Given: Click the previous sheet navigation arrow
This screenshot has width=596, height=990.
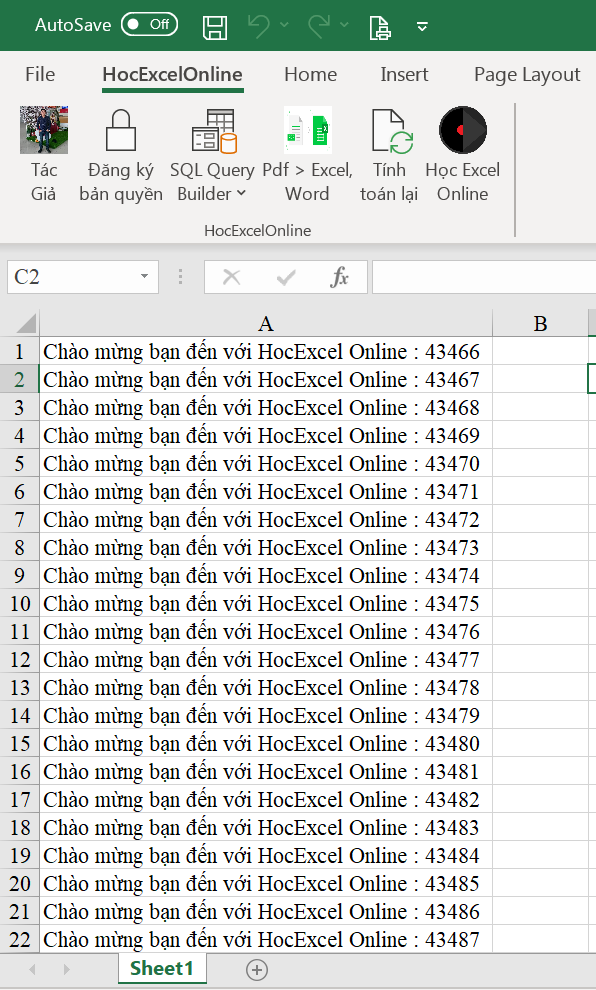Looking at the screenshot, I should [32, 969].
